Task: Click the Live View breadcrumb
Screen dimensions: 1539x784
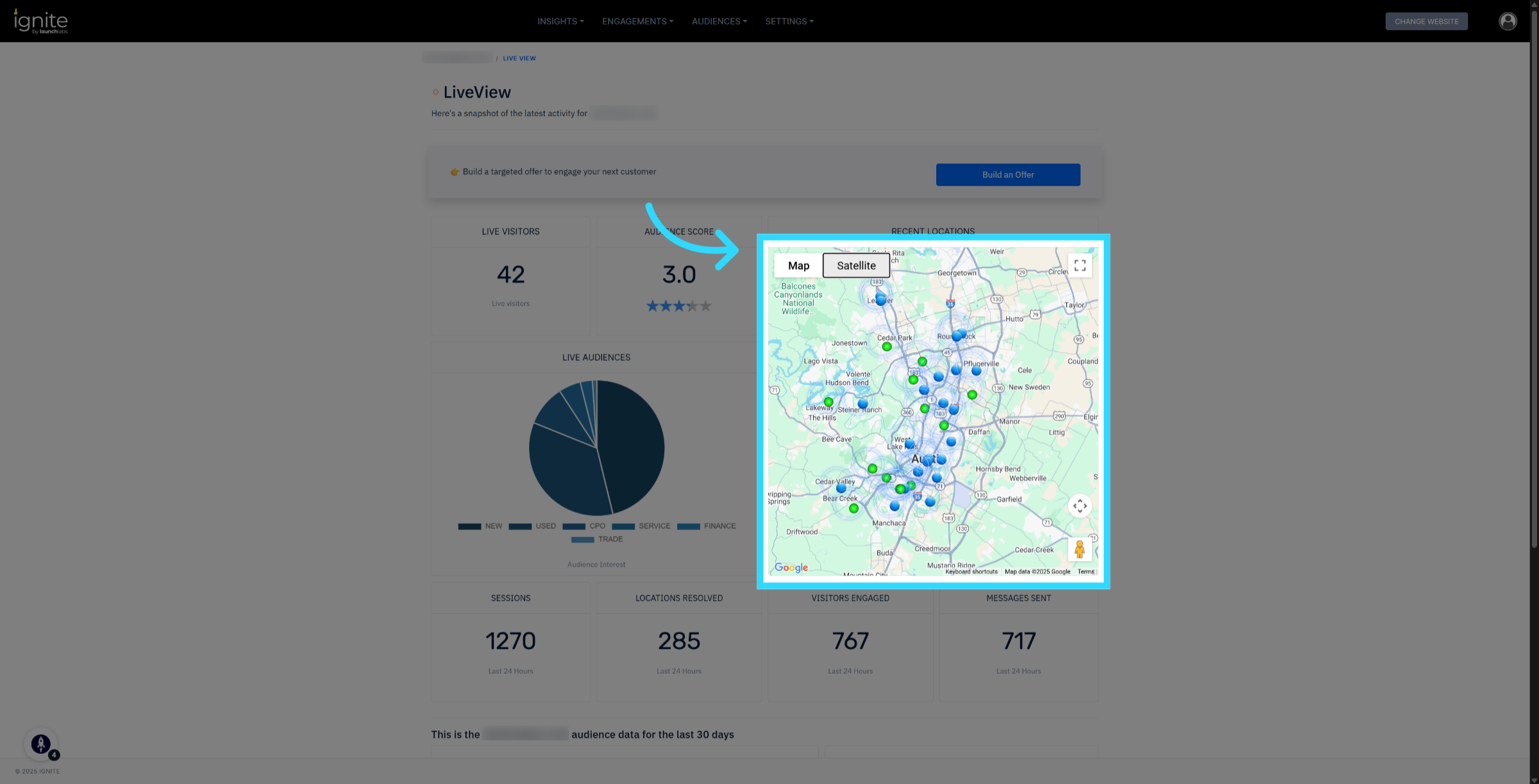Action: tap(519, 58)
